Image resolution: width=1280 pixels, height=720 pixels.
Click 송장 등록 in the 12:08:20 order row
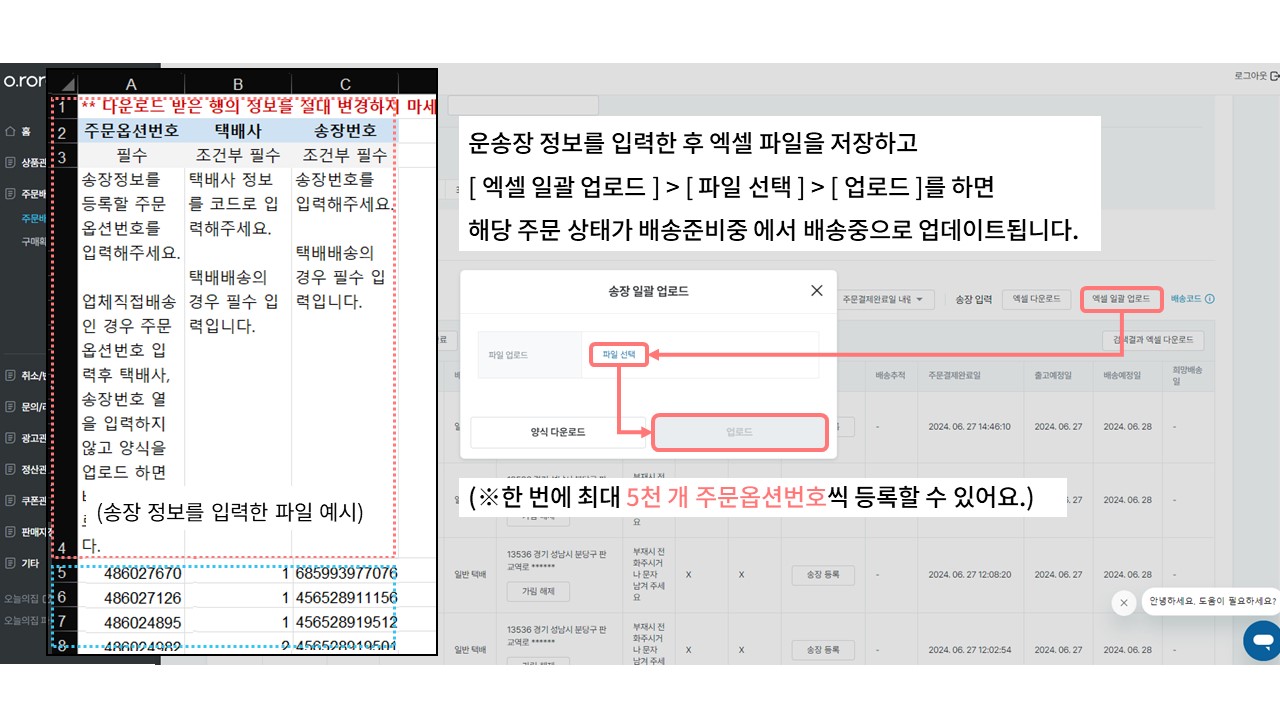coord(822,575)
